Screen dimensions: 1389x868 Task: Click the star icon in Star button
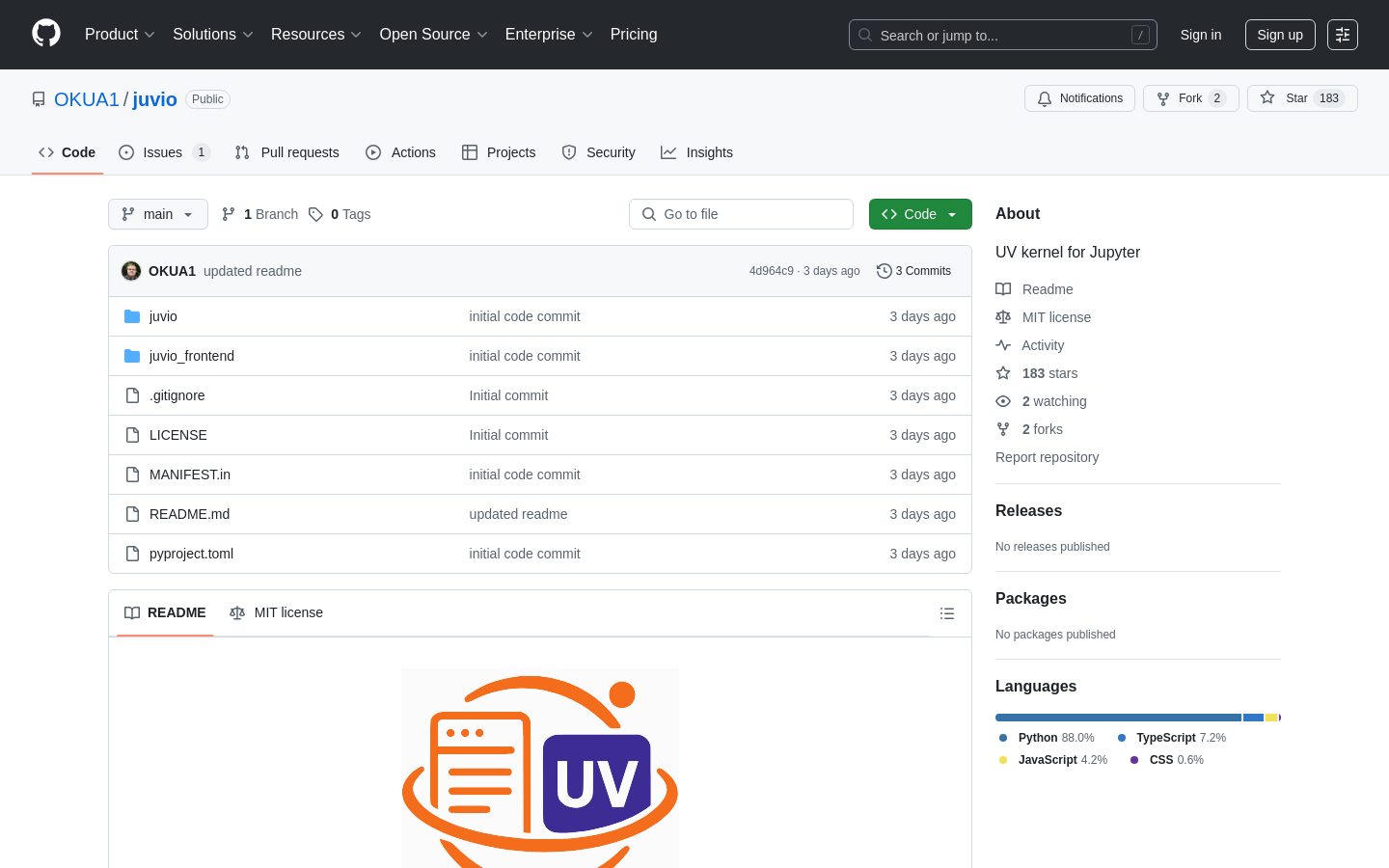(1267, 97)
